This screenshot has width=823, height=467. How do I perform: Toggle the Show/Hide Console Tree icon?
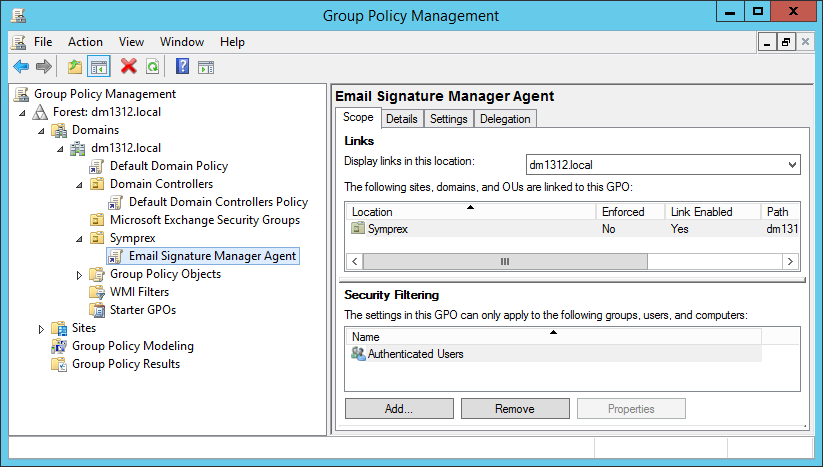point(99,67)
